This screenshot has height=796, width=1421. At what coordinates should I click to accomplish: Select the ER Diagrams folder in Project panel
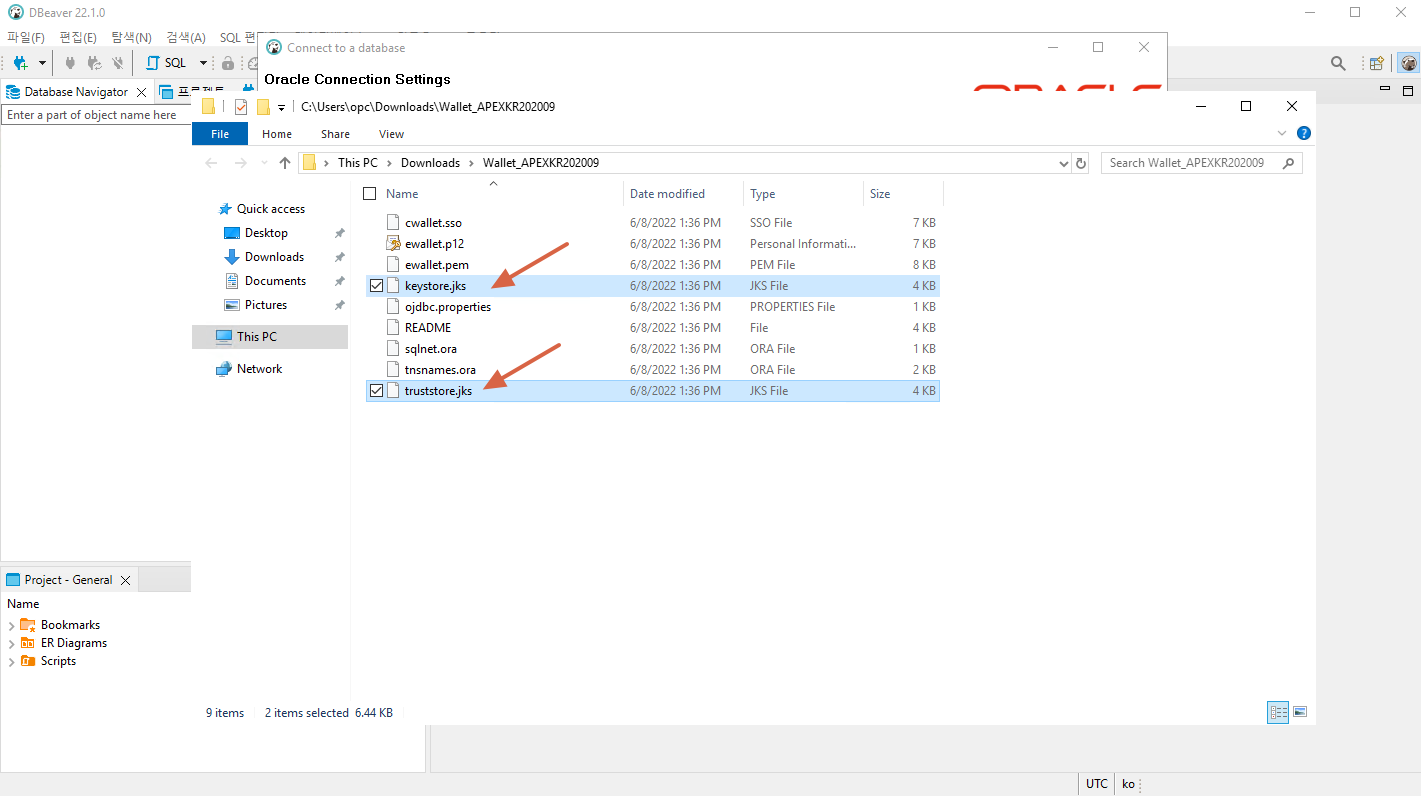73,643
